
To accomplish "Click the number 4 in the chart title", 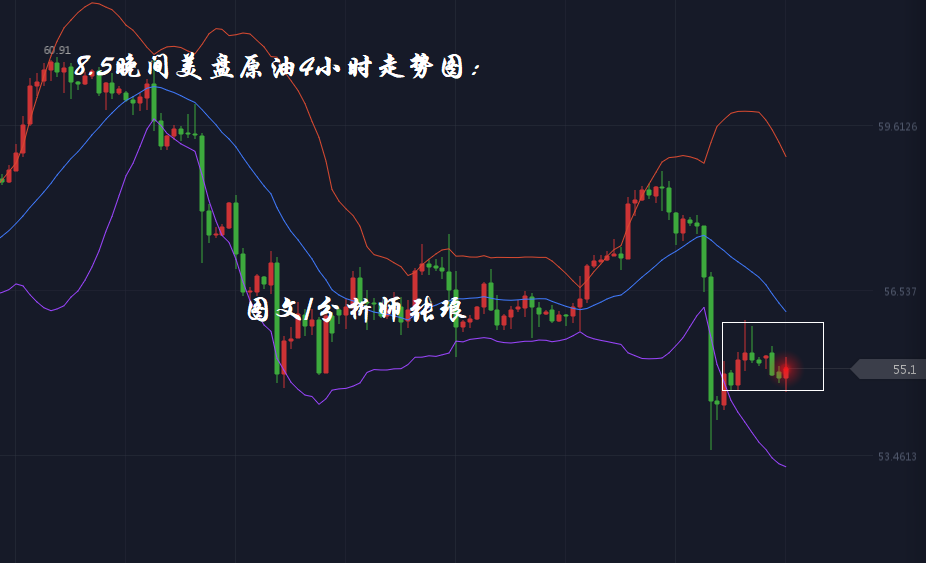I will 307,68.
